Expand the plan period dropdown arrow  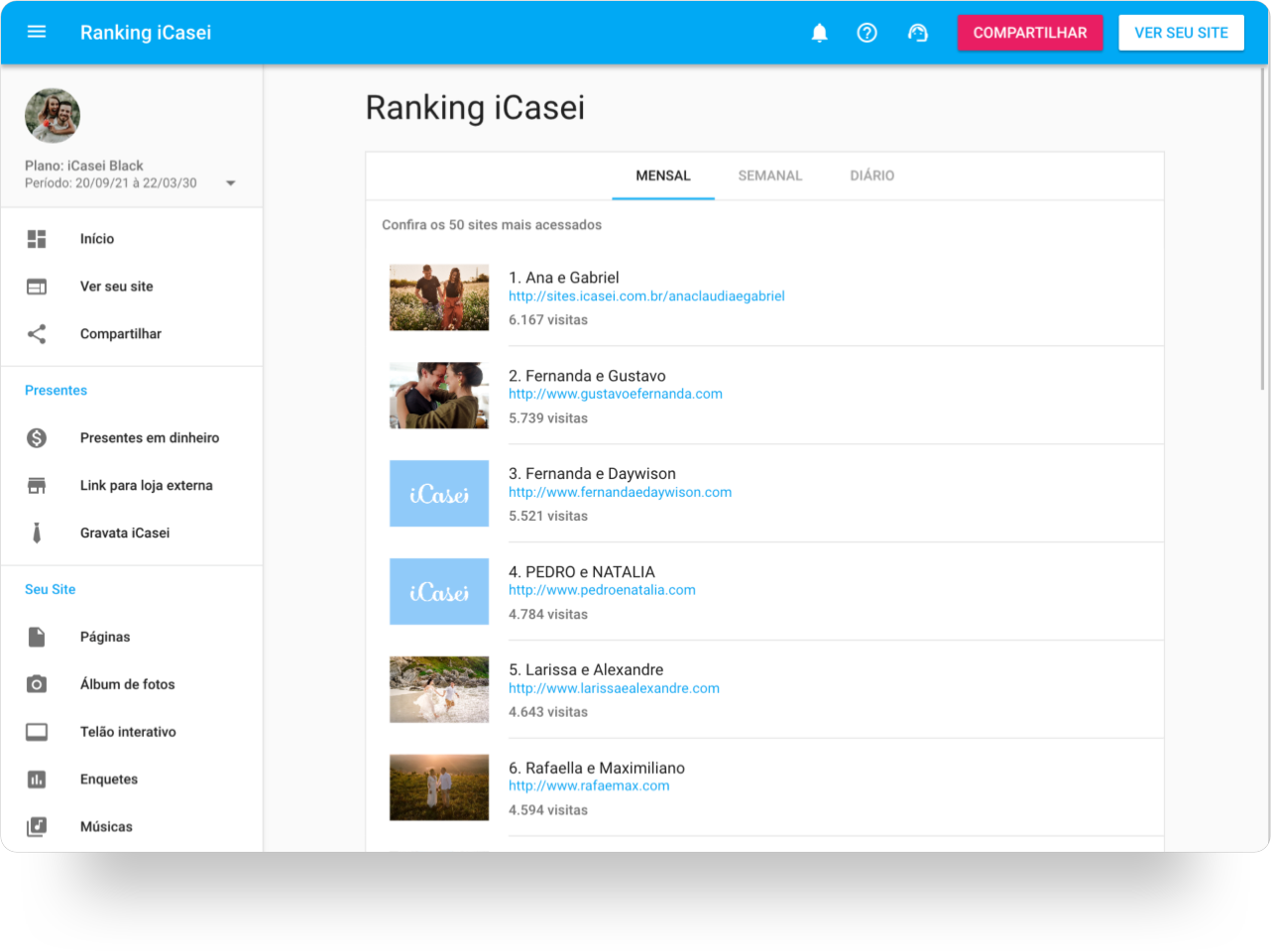click(231, 183)
